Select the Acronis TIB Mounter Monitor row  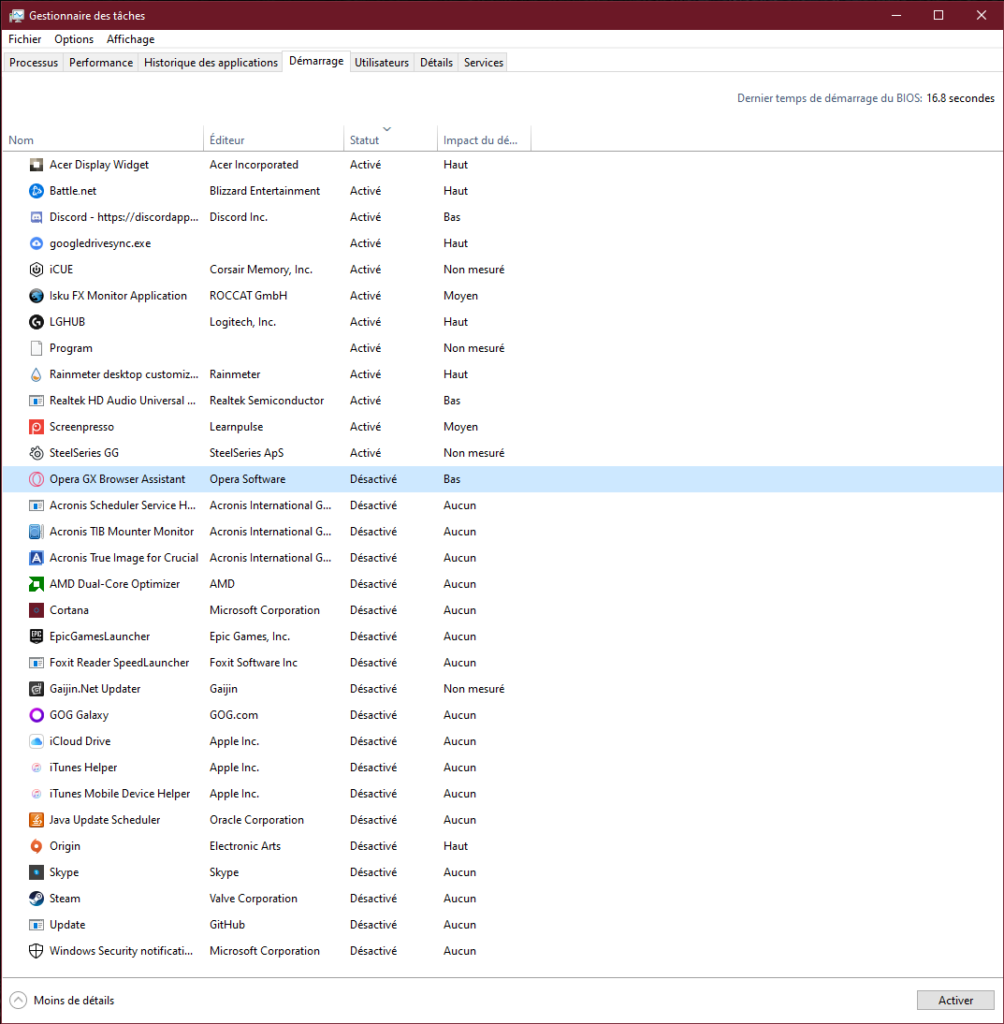point(503,532)
